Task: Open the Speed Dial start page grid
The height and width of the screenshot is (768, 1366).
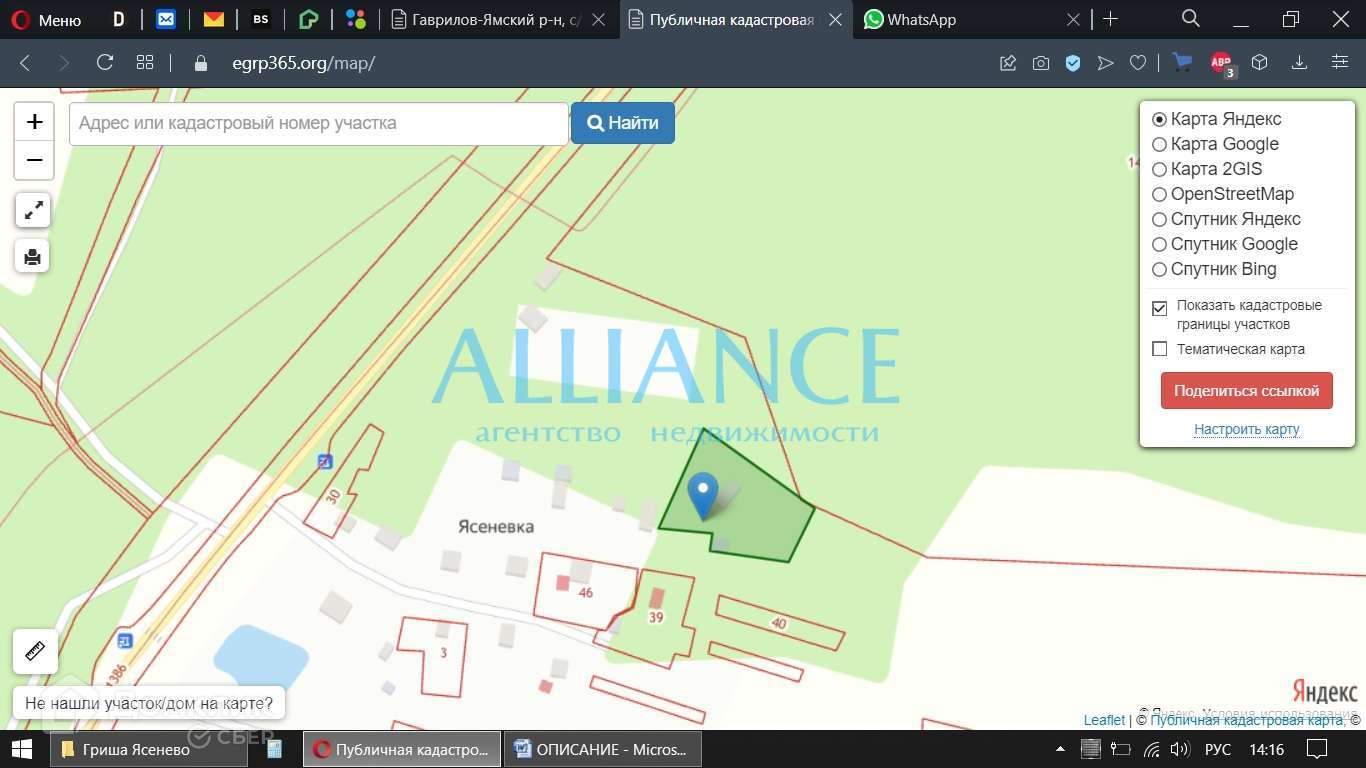Action: 145,63
